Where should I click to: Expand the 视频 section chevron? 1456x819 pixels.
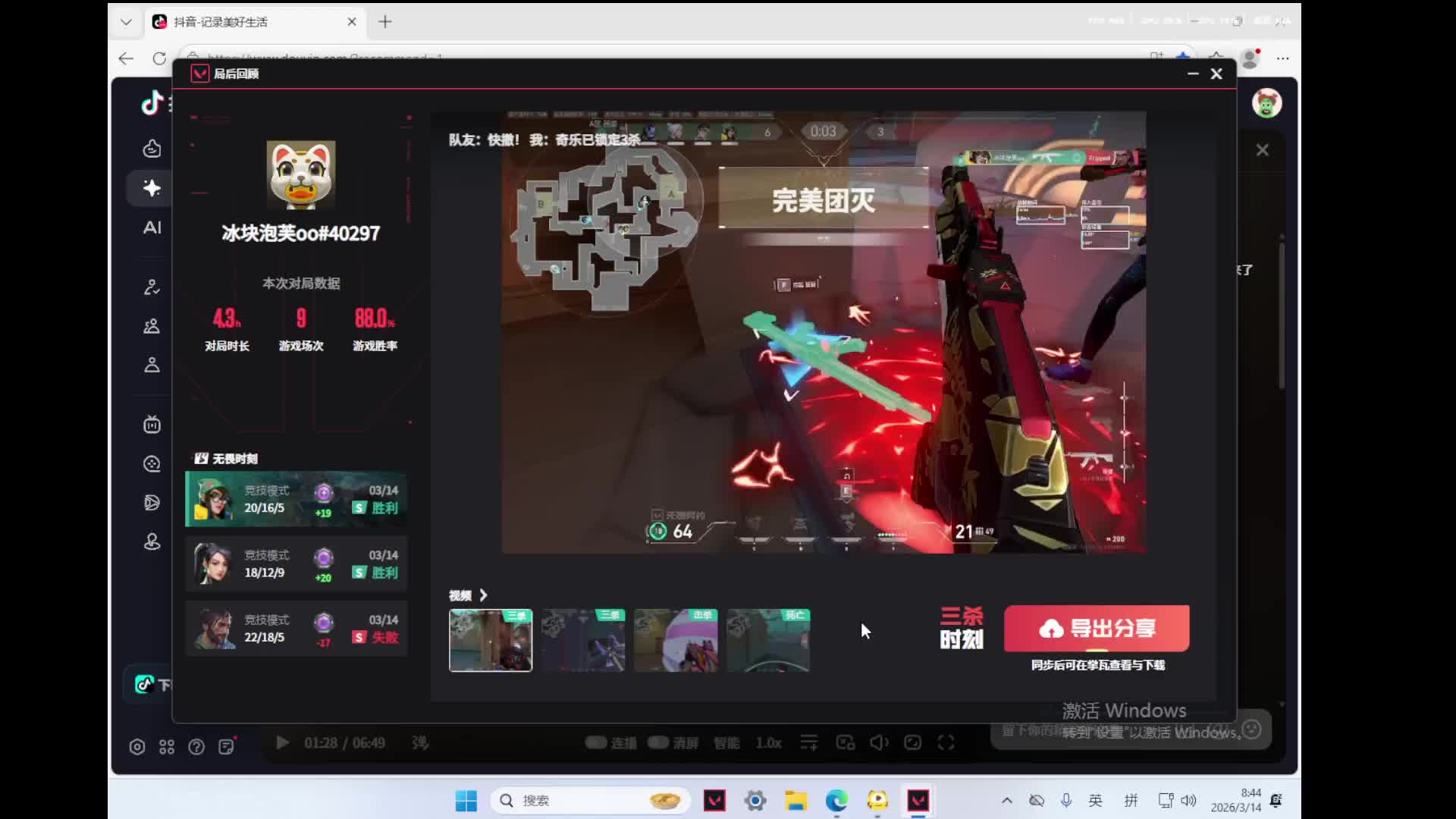(x=483, y=595)
